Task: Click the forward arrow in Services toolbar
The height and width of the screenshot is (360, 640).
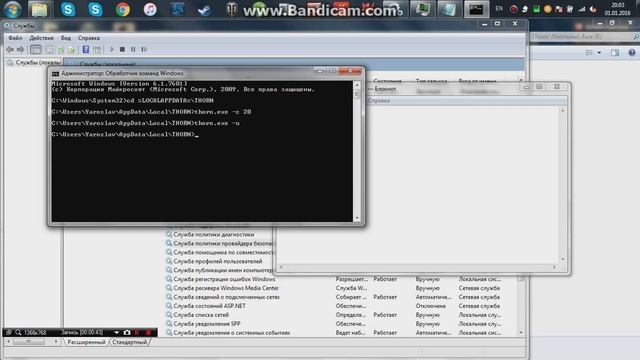Action: click(20, 49)
